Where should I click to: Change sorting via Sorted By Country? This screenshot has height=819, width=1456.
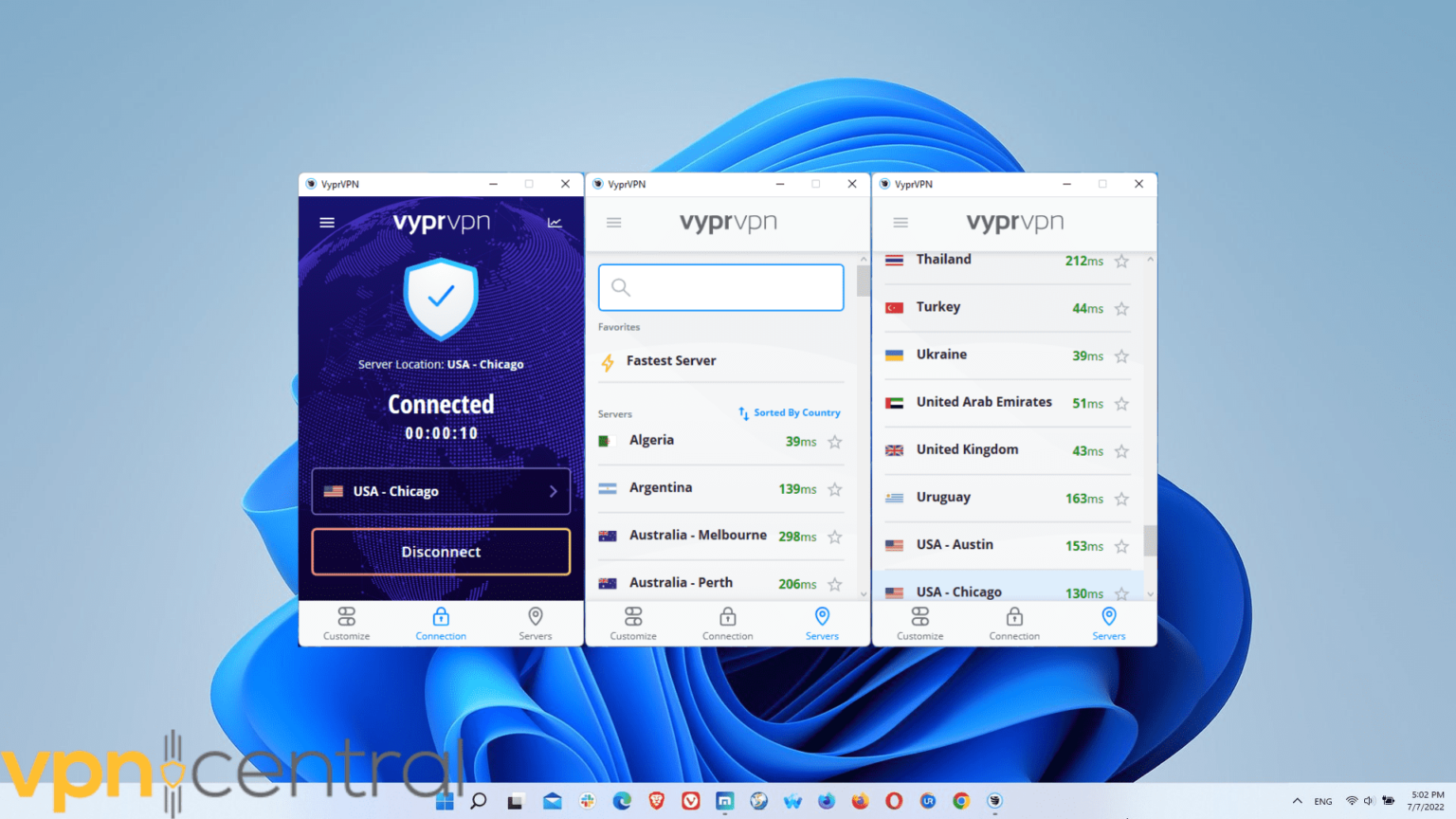789,412
